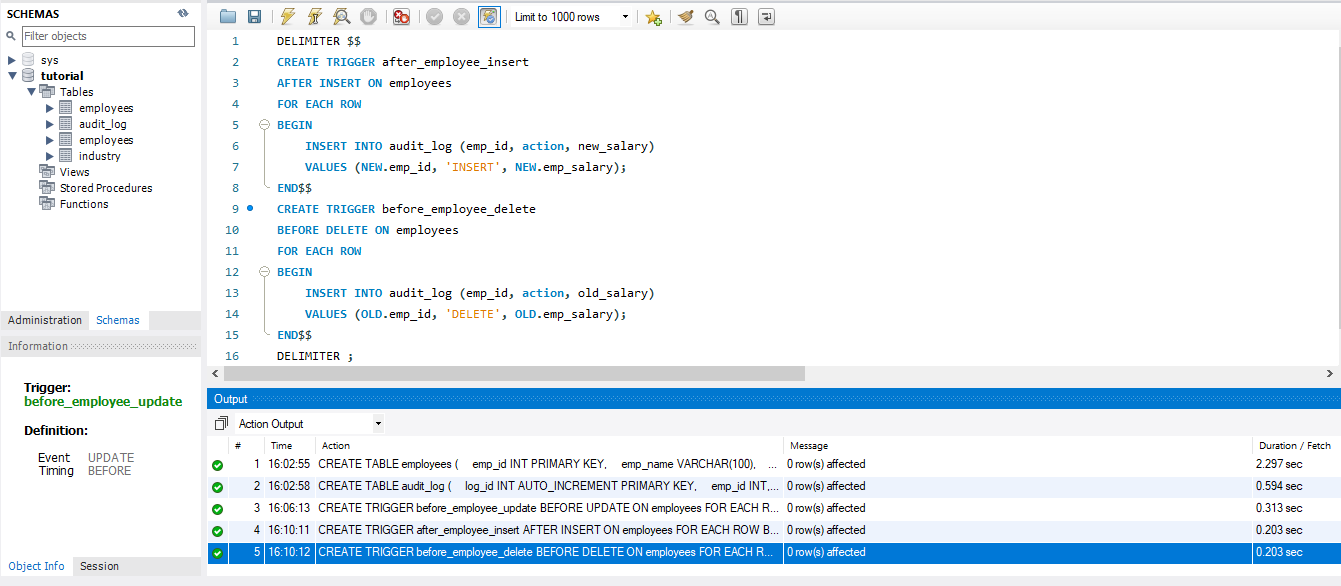Toggle auto-commit mode
This screenshot has width=1341, height=586.
(x=489, y=16)
